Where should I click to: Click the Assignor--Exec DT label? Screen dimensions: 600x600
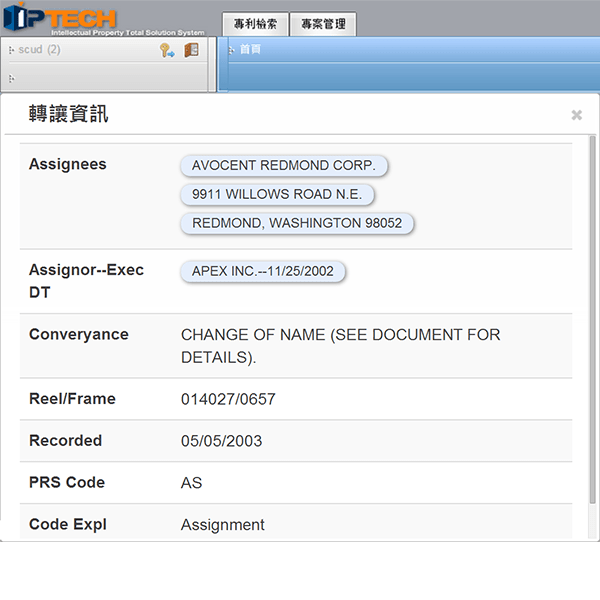86,281
